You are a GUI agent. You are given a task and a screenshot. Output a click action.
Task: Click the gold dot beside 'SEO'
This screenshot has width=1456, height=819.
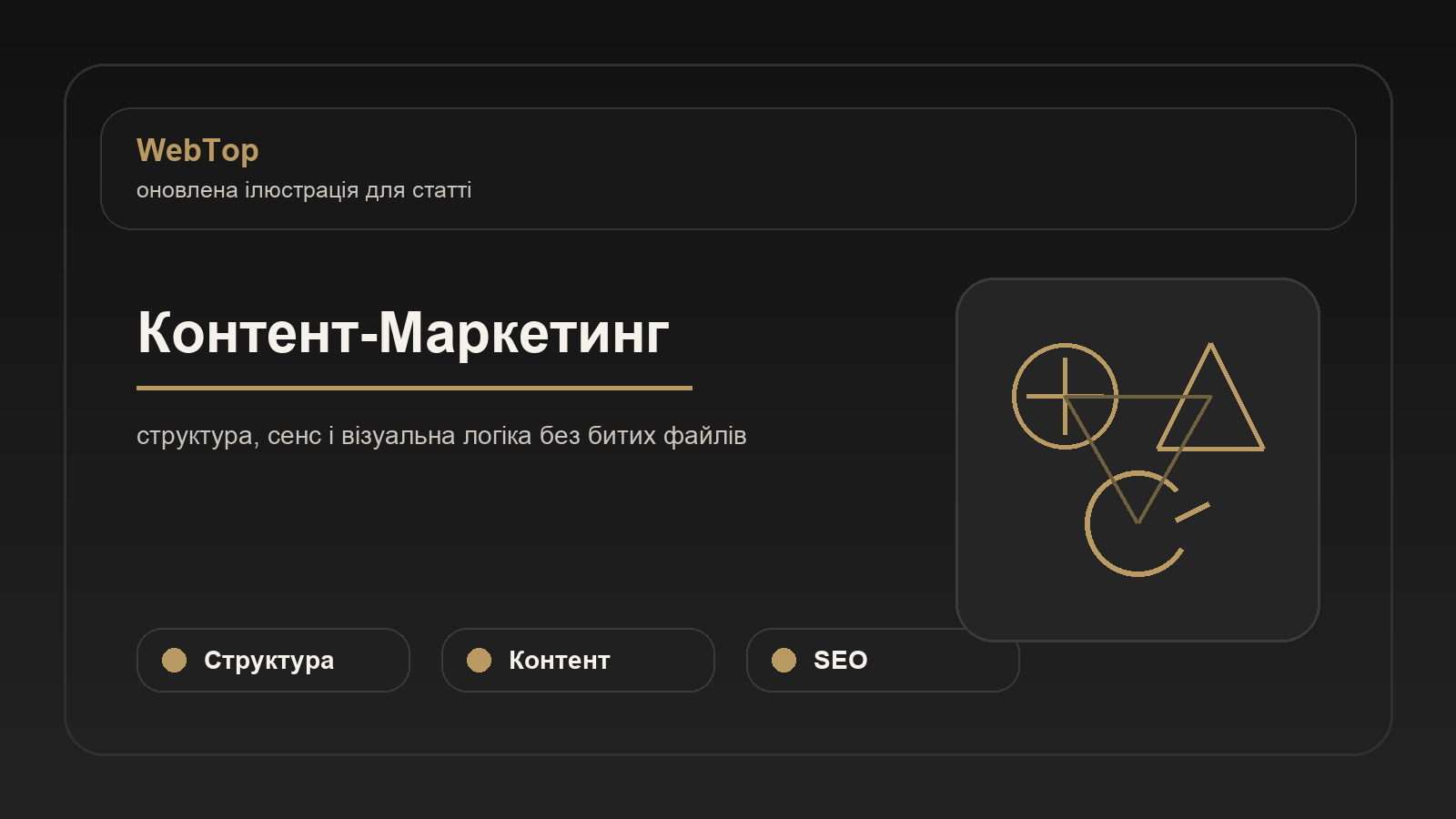(x=784, y=660)
